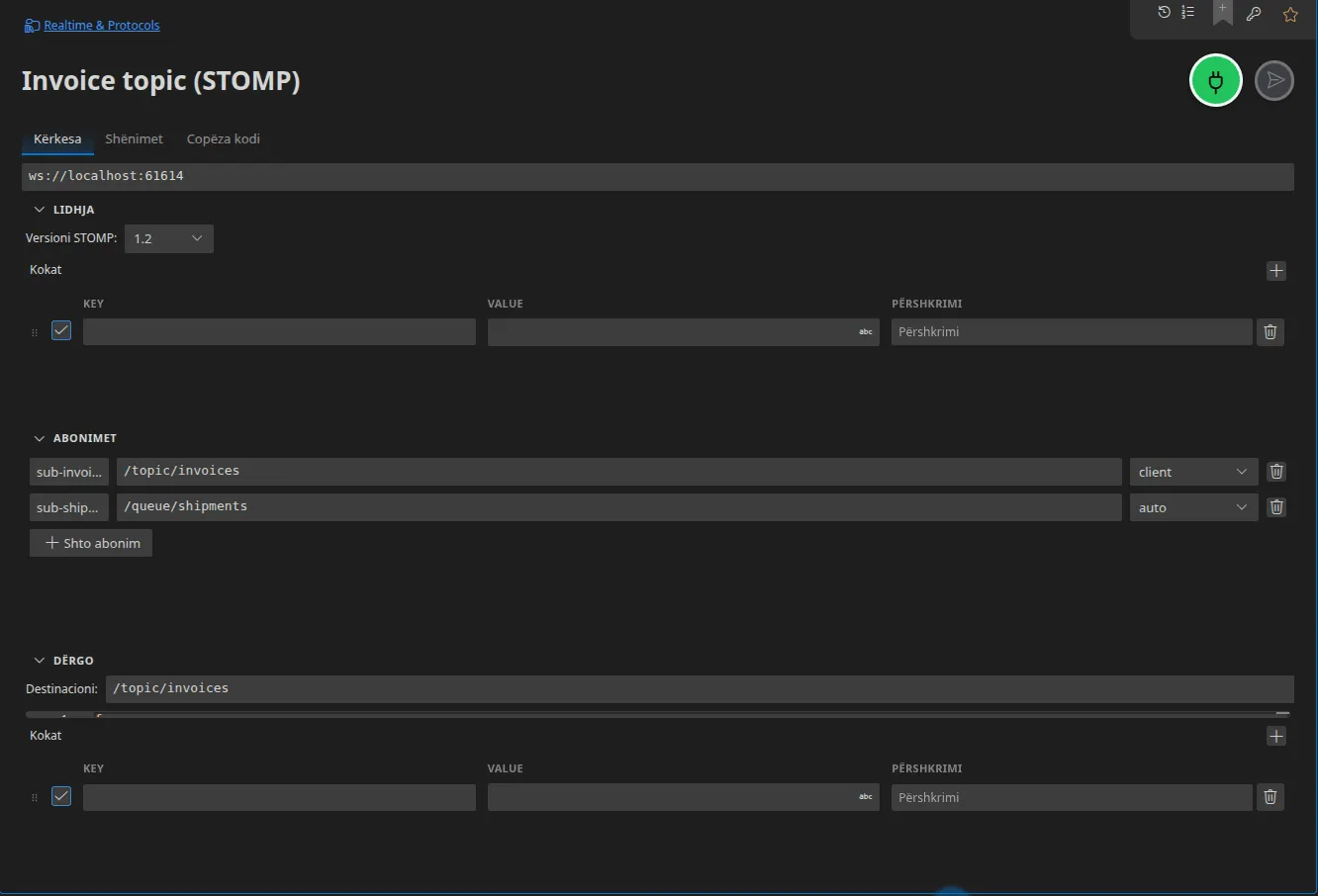The width and height of the screenshot is (1318, 896).
Task: Delete the send header row trash icon
Action: pos(1271,797)
